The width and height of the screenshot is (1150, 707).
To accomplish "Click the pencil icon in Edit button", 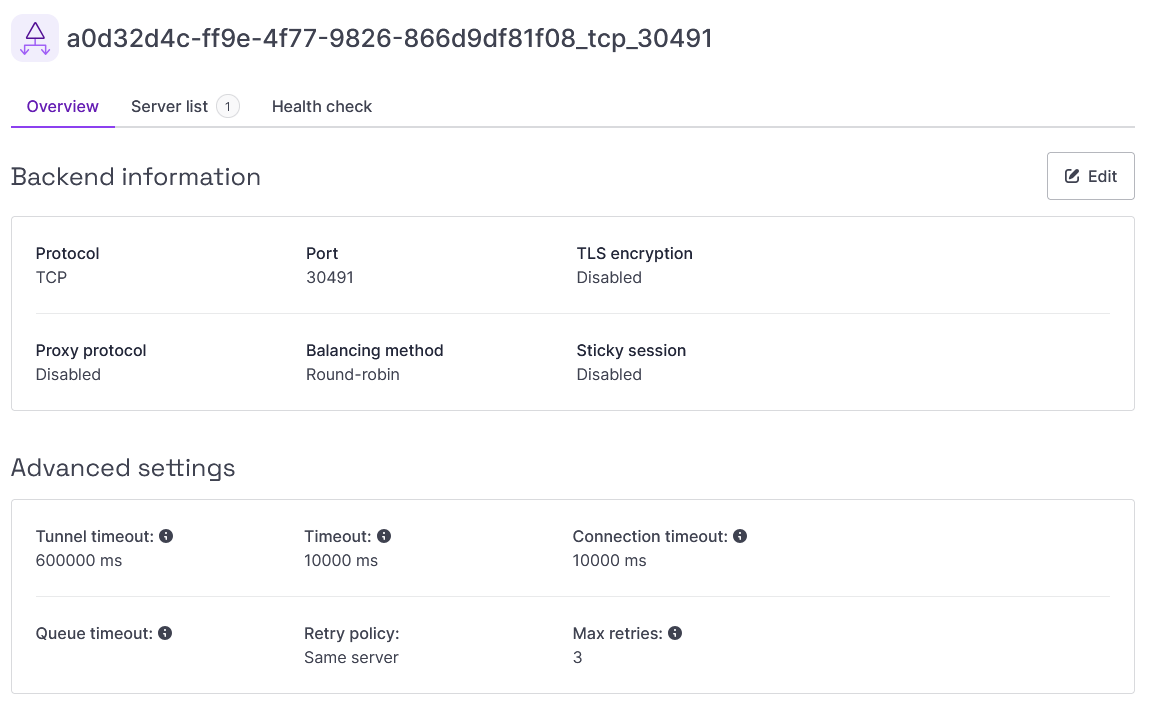I will tap(1072, 176).
